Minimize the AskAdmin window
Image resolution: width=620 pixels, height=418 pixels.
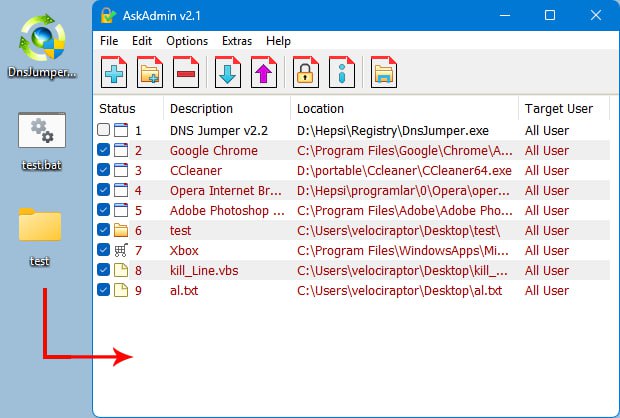click(505, 15)
